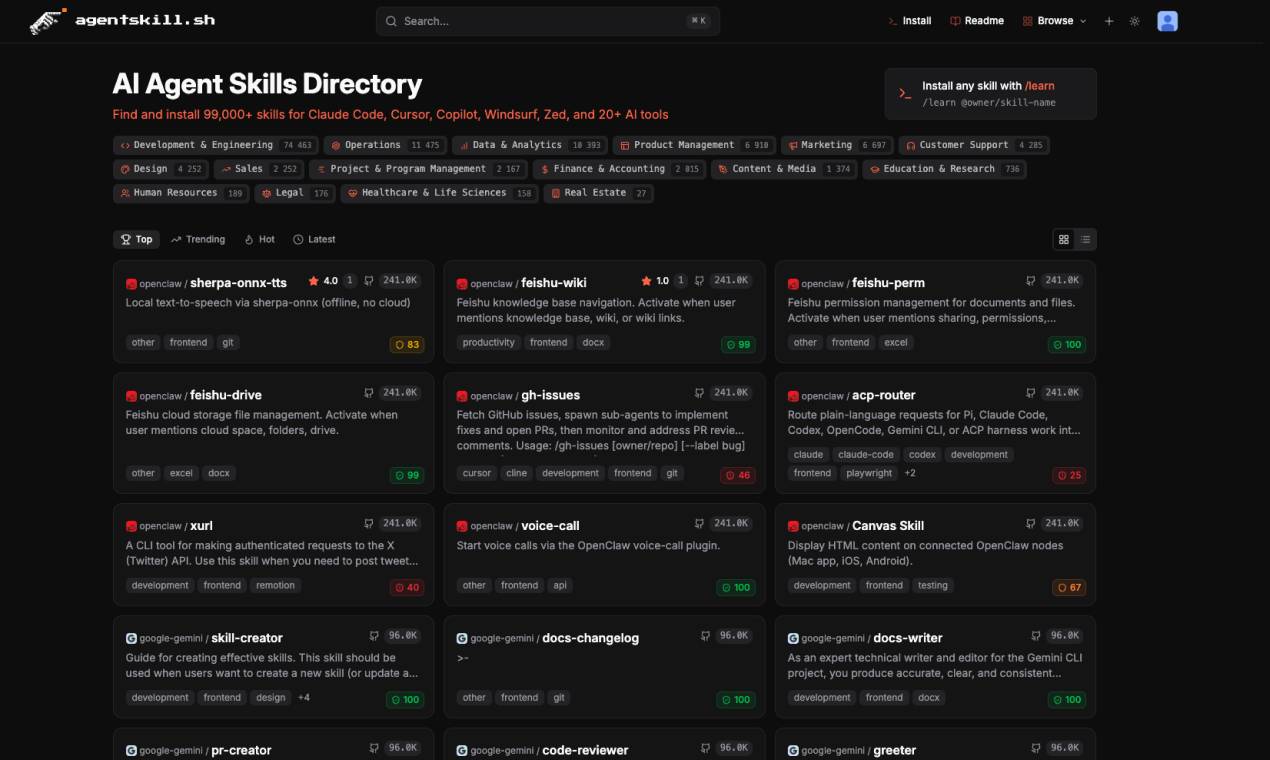
Task: Click the plus icon in the top navigation
Action: [x=1108, y=20]
